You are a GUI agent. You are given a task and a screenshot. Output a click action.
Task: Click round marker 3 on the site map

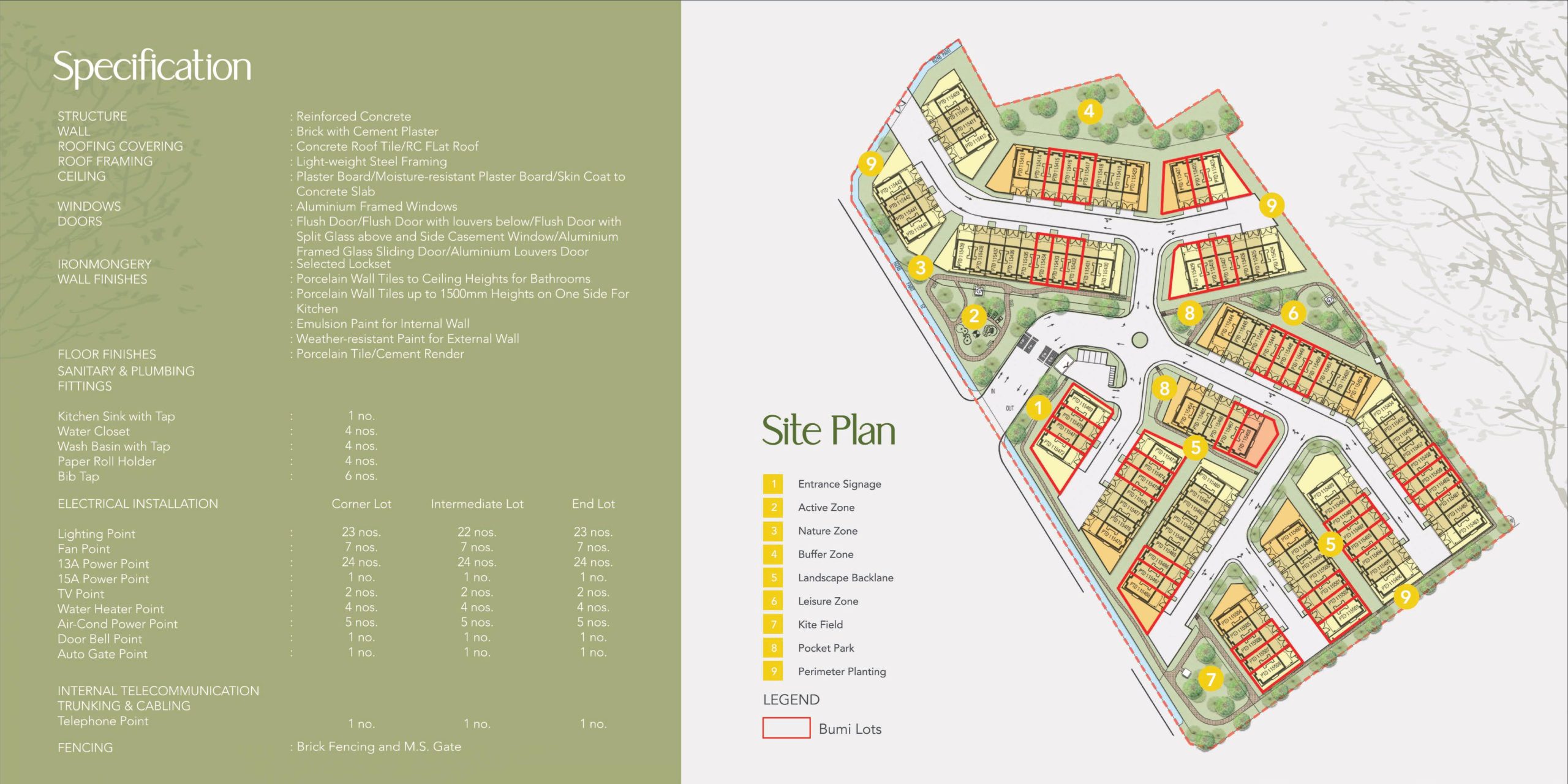tap(920, 267)
